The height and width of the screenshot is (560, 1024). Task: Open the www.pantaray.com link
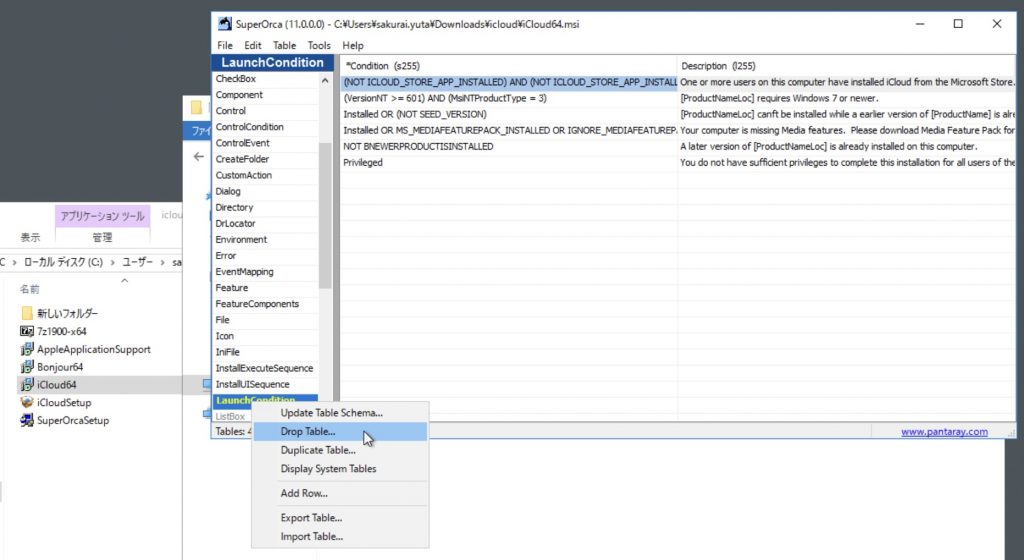coord(944,432)
